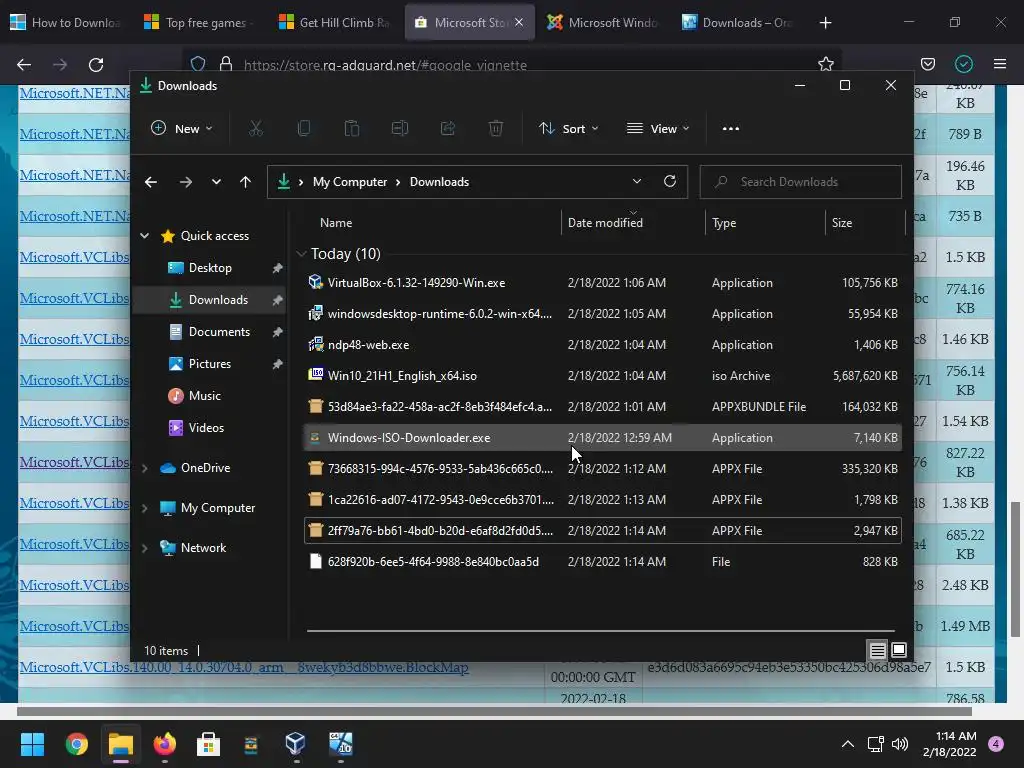Expand the OneDrive tree node
The height and width of the screenshot is (768, 1024).
(x=144, y=468)
